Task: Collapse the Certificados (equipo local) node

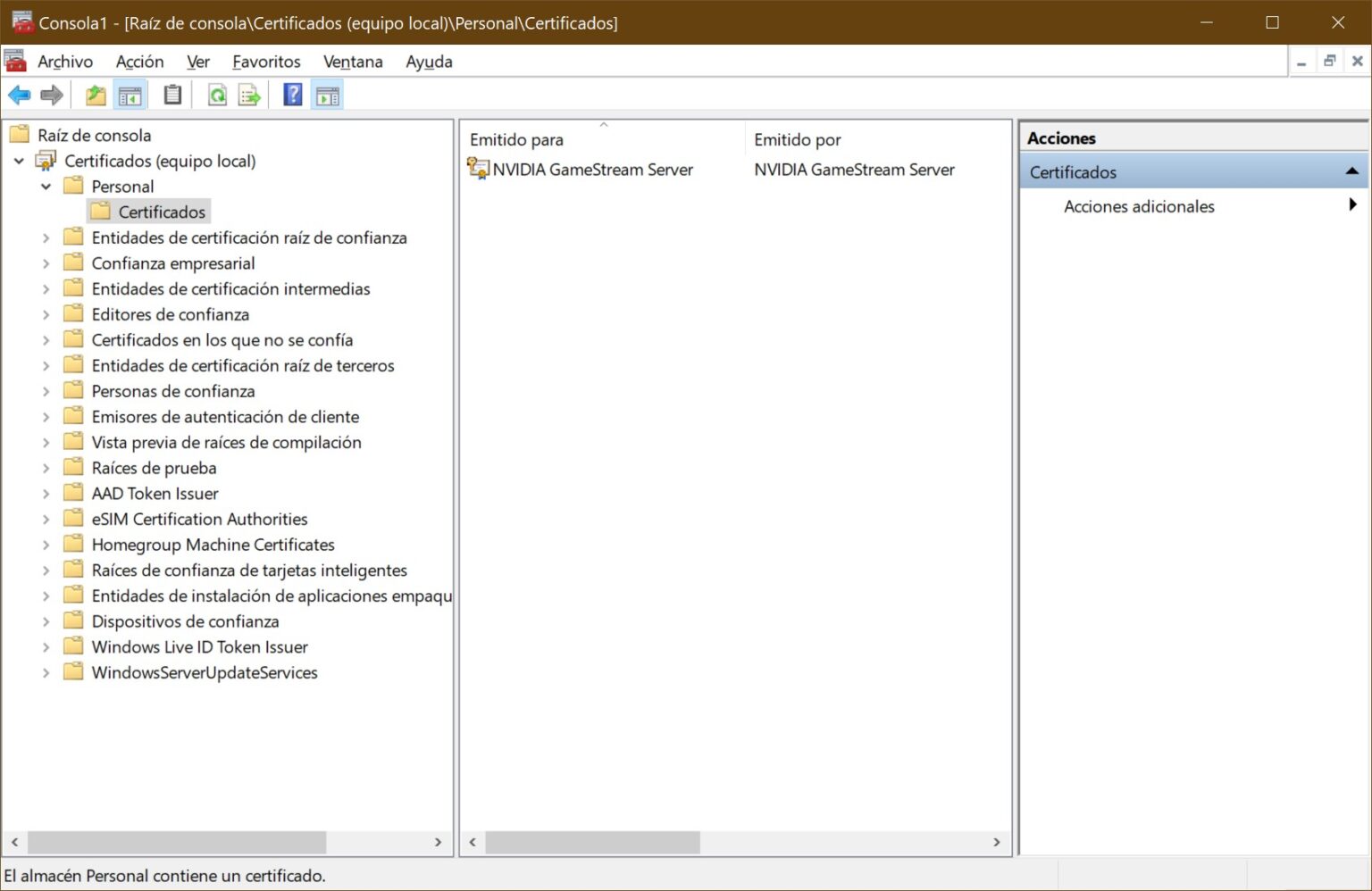Action: pos(19,161)
